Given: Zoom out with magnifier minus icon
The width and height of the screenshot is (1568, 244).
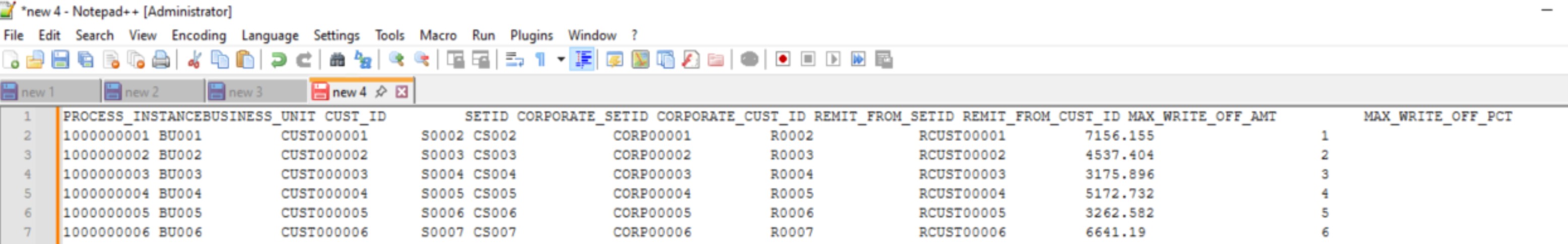Looking at the screenshot, I should point(422,59).
